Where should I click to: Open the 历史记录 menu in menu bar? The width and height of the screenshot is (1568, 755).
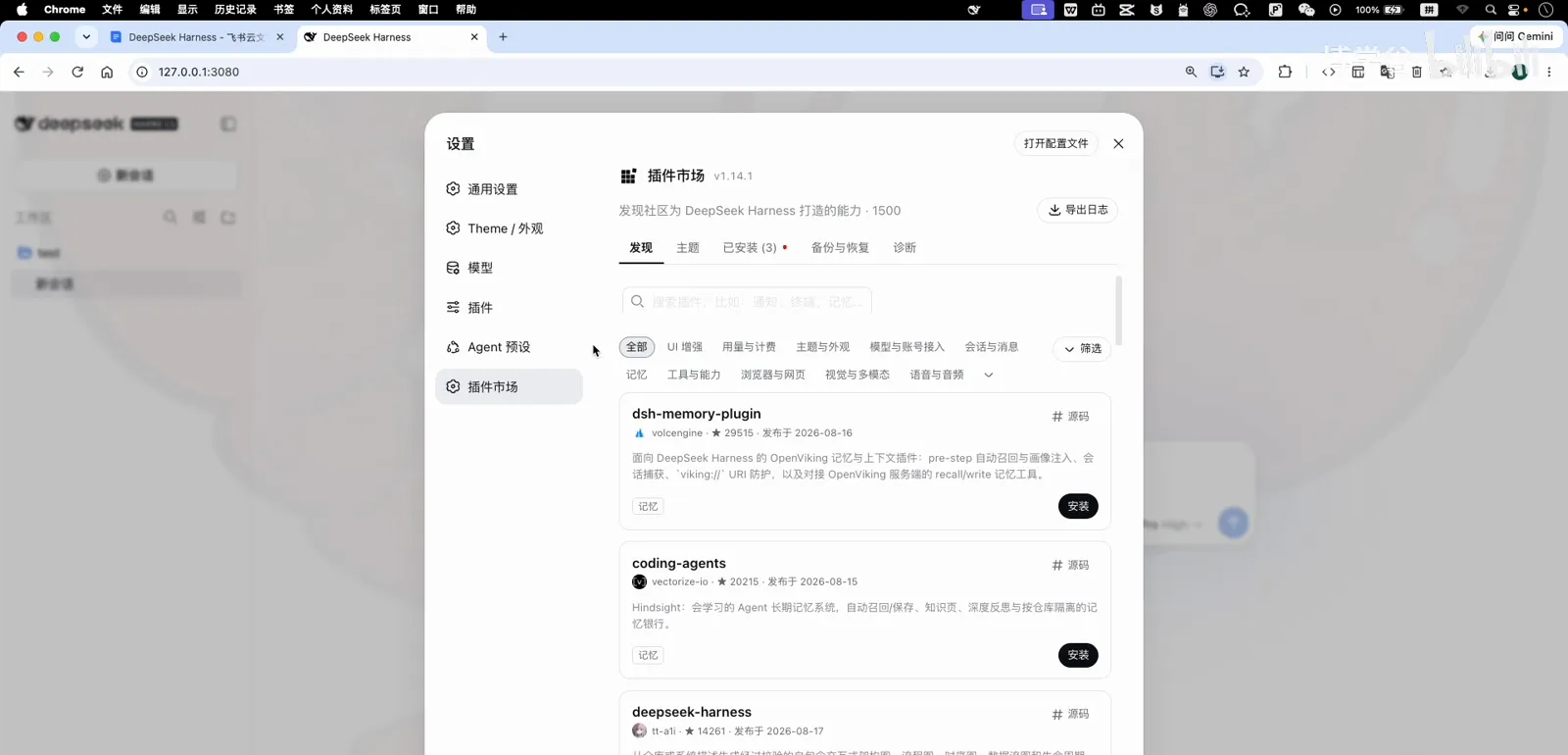tap(235, 10)
